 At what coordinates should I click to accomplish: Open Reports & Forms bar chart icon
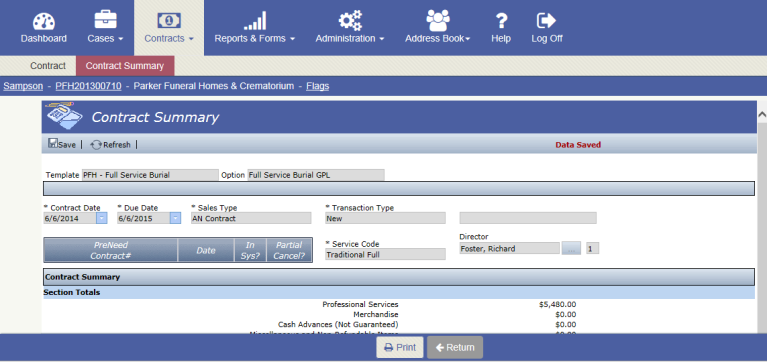point(254,21)
